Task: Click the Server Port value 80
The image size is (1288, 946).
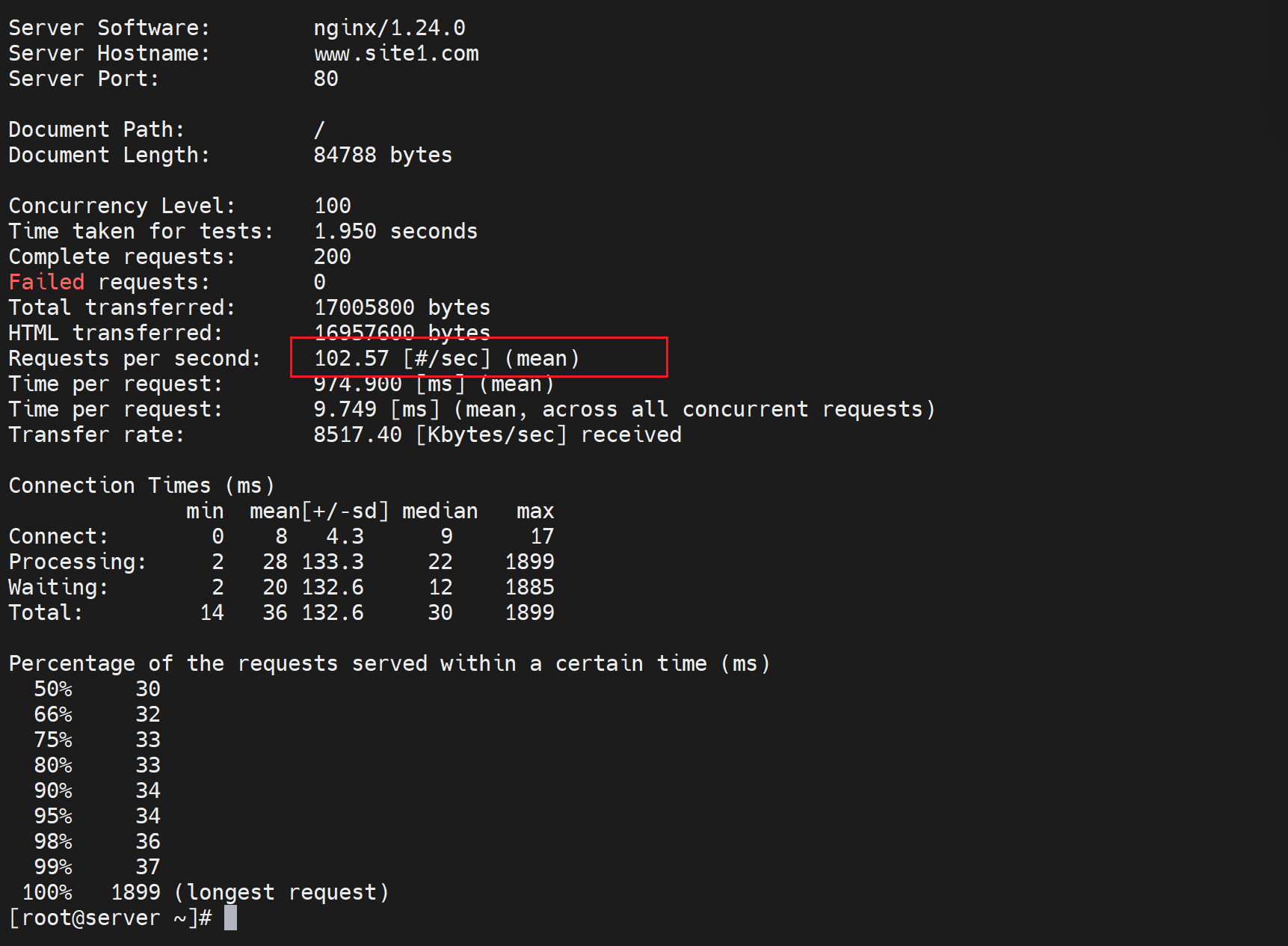Action: [326, 79]
